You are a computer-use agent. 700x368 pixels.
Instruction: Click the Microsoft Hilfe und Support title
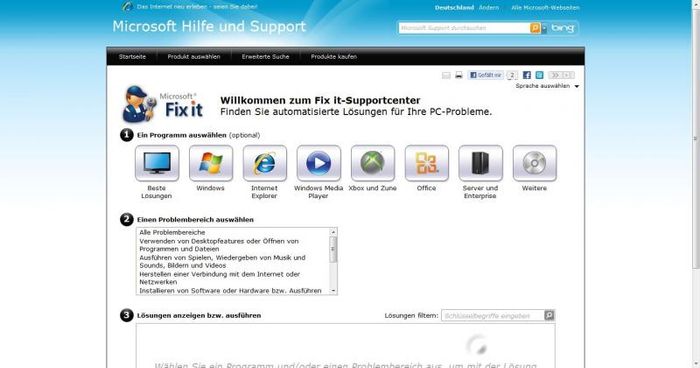[x=209, y=26]
